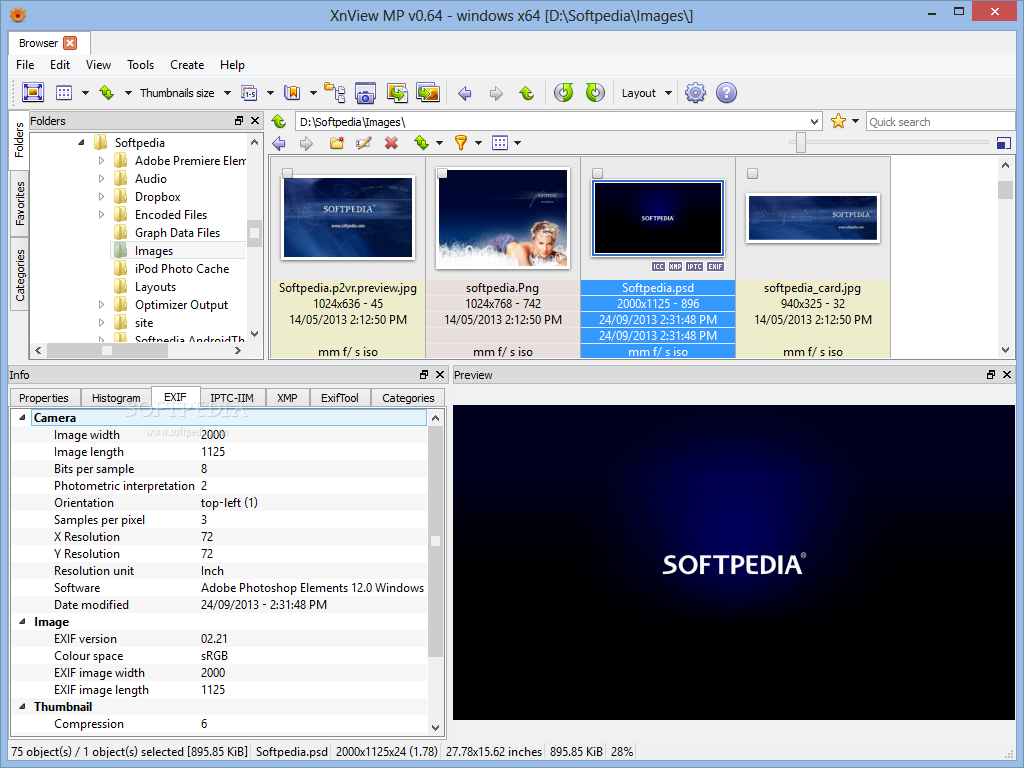Click the thumbnail size slider handle
1024x768 pixels.
pyautogui.click(x=801, y=142)
